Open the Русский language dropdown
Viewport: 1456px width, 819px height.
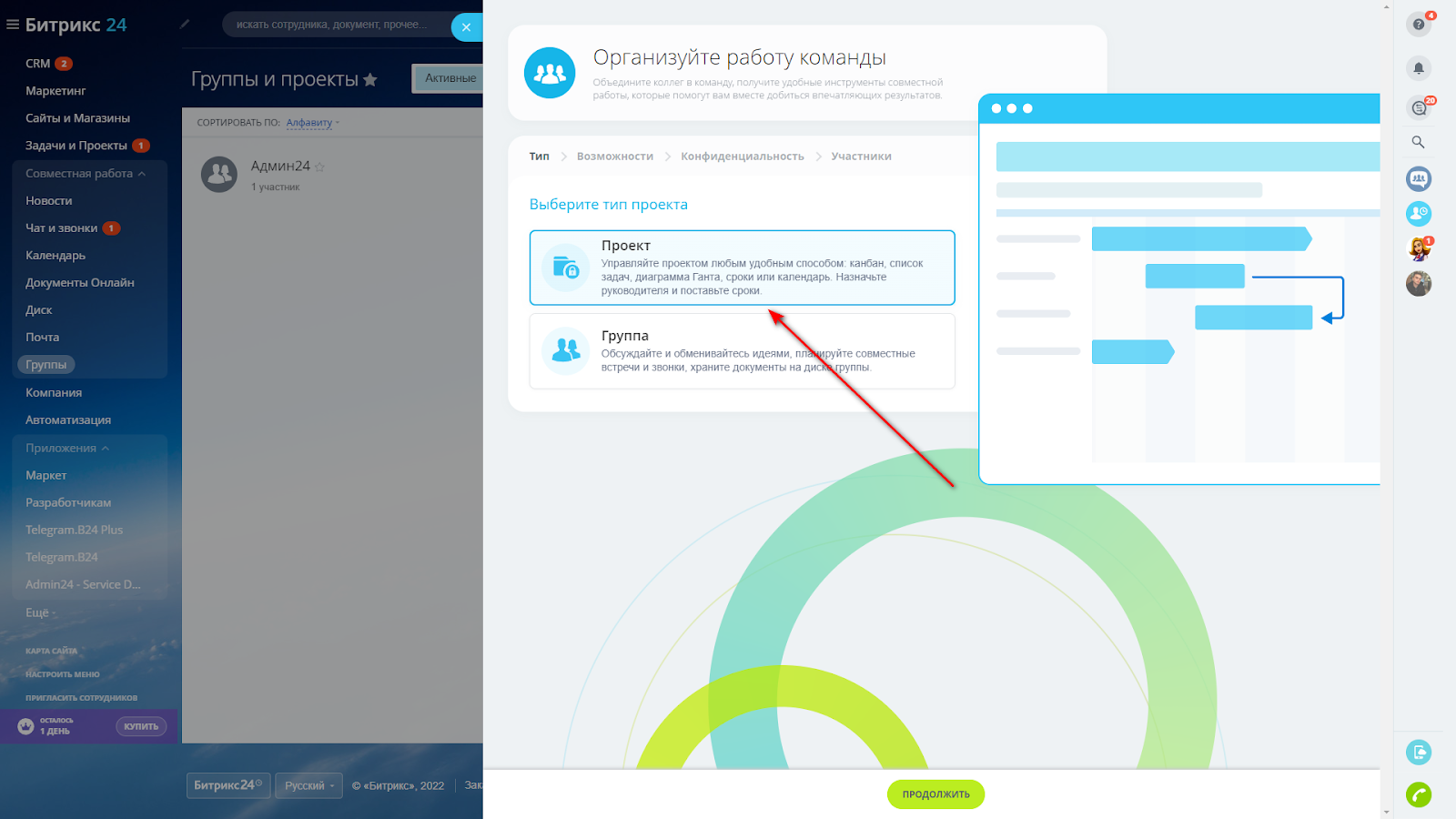pos(309,785)
